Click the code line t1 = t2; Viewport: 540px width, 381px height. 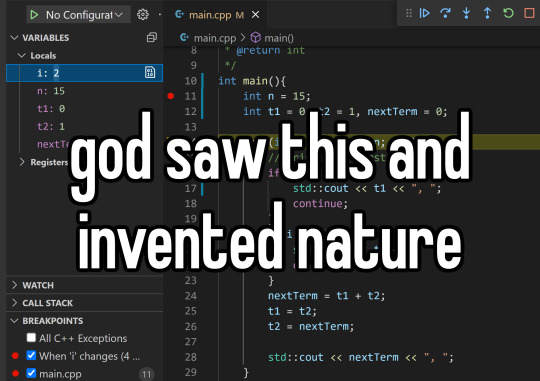pos(292,311)
